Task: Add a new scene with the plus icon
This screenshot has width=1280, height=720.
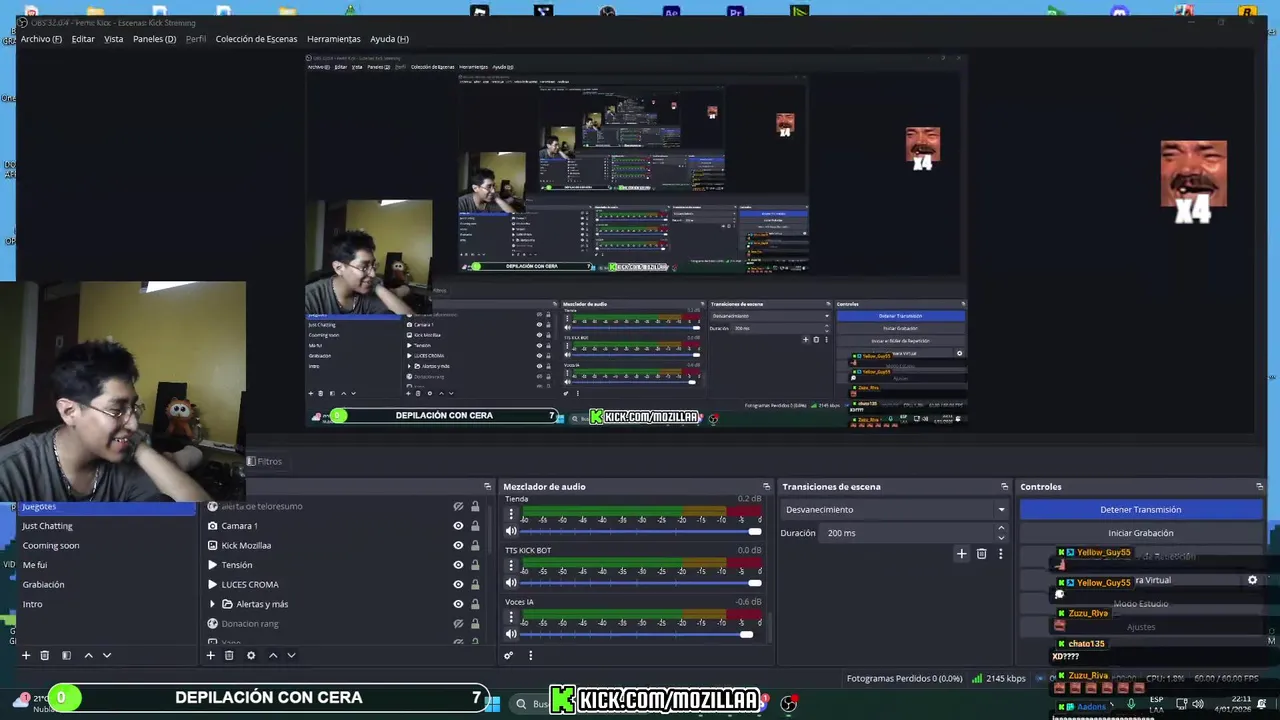Action: (26, 655)
